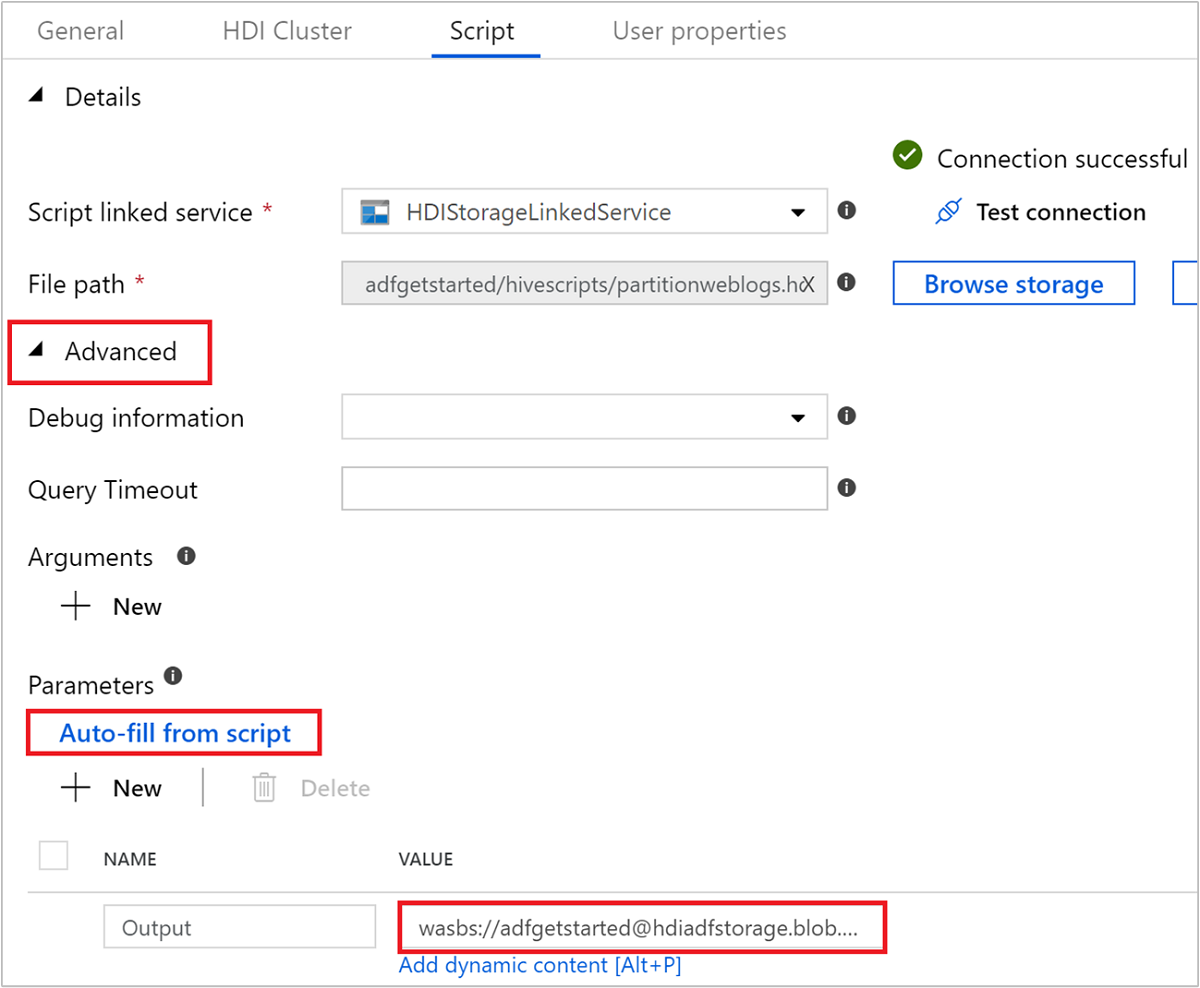Open the Debug information dropdown

click(799, 417)
